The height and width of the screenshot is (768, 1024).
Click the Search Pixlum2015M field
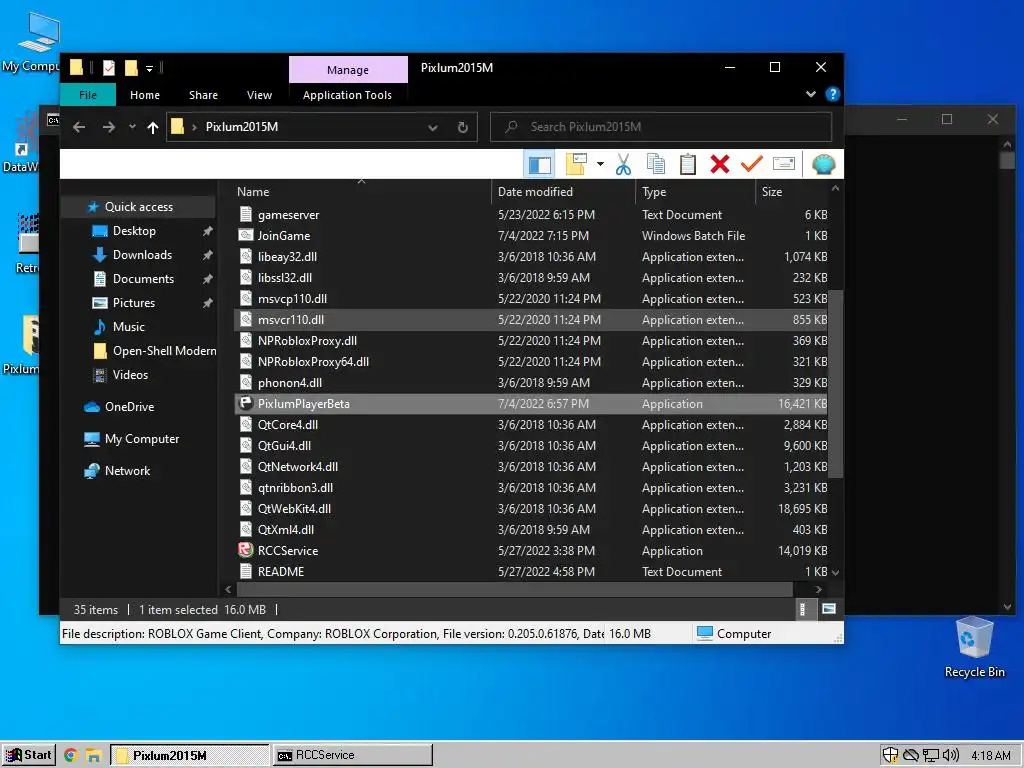[x=661, y=127]
